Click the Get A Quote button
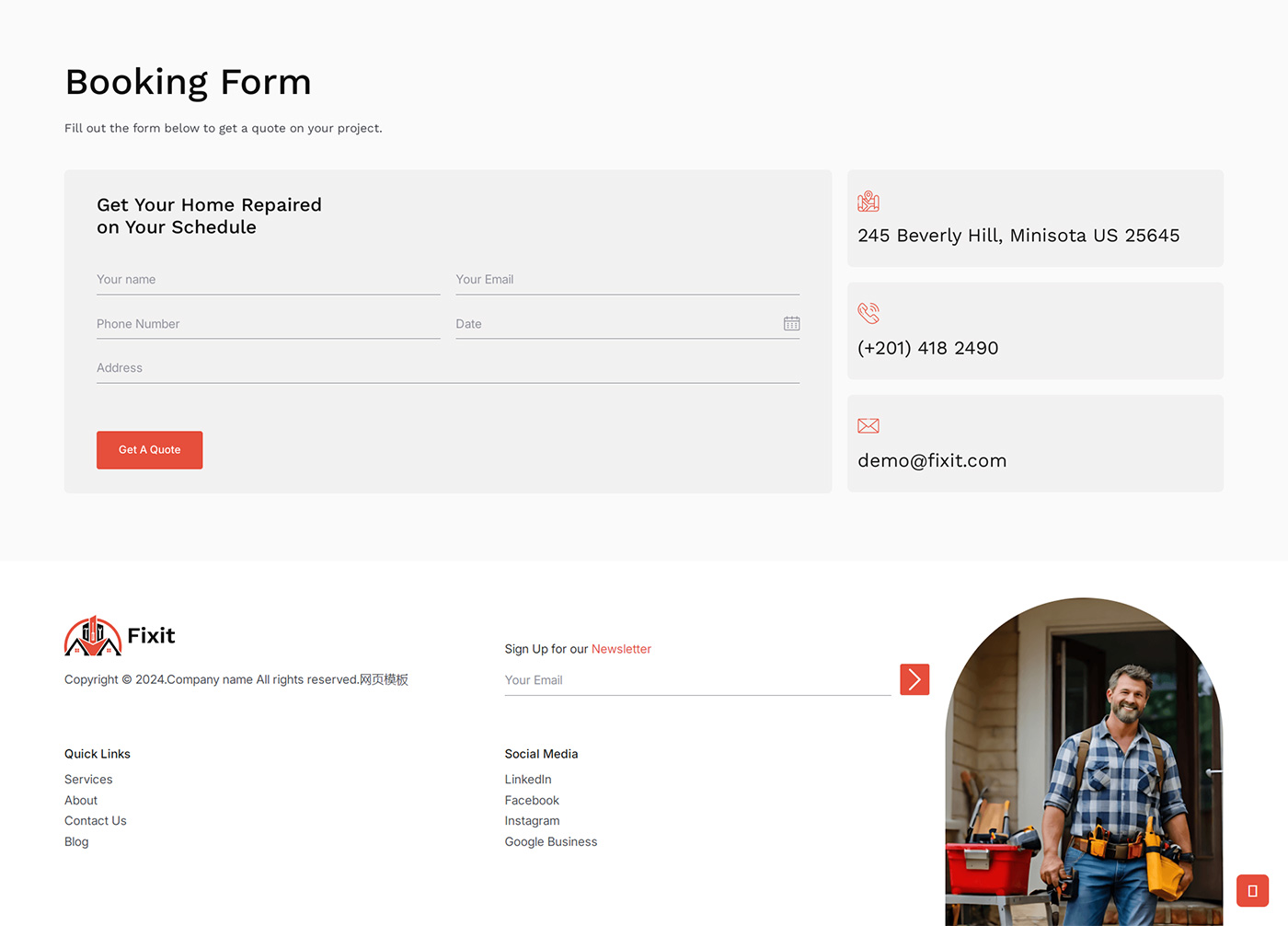 [149, 450]
